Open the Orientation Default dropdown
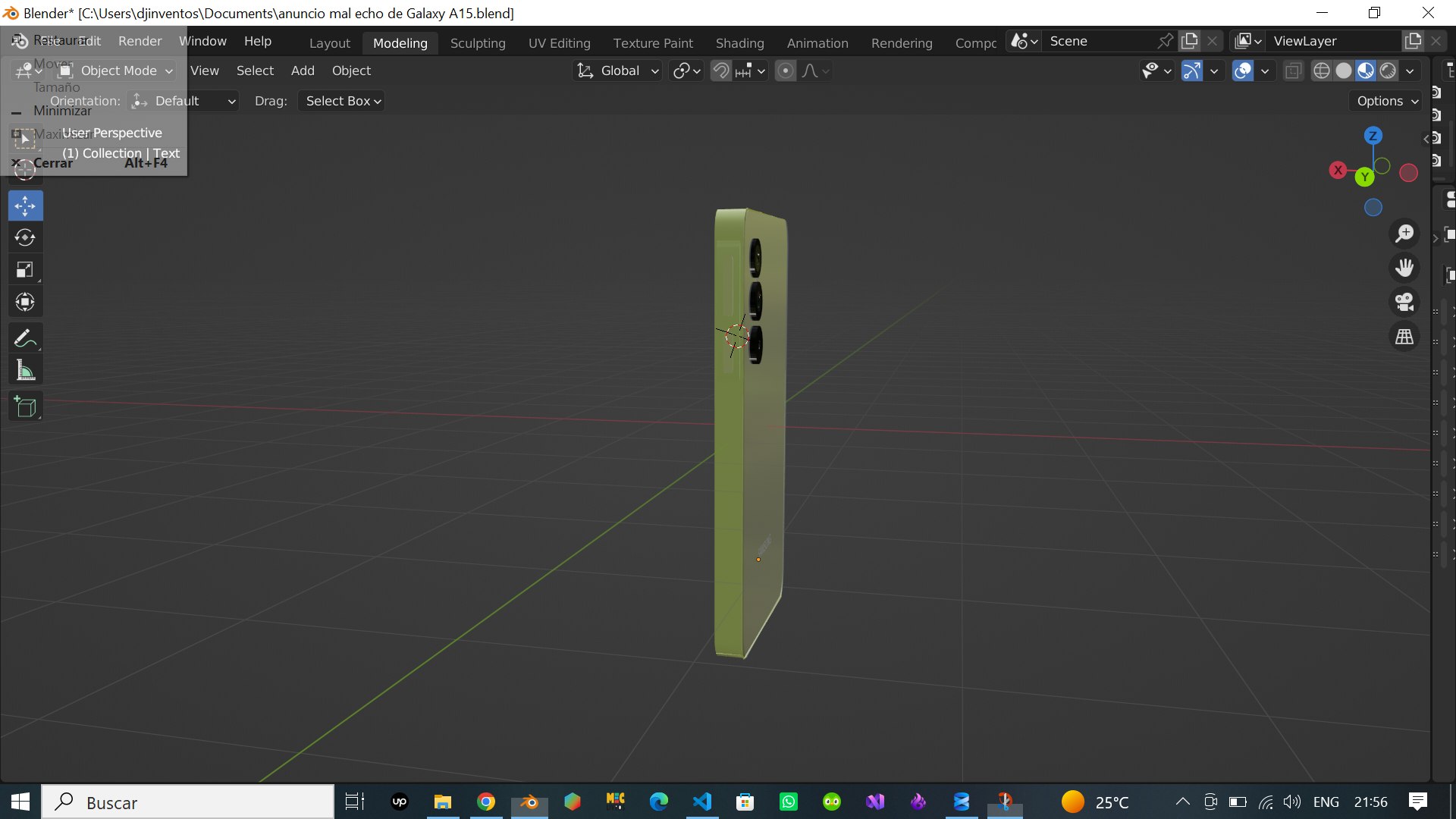The height and width of the screenshot is (819, 1456). point(183,101)
